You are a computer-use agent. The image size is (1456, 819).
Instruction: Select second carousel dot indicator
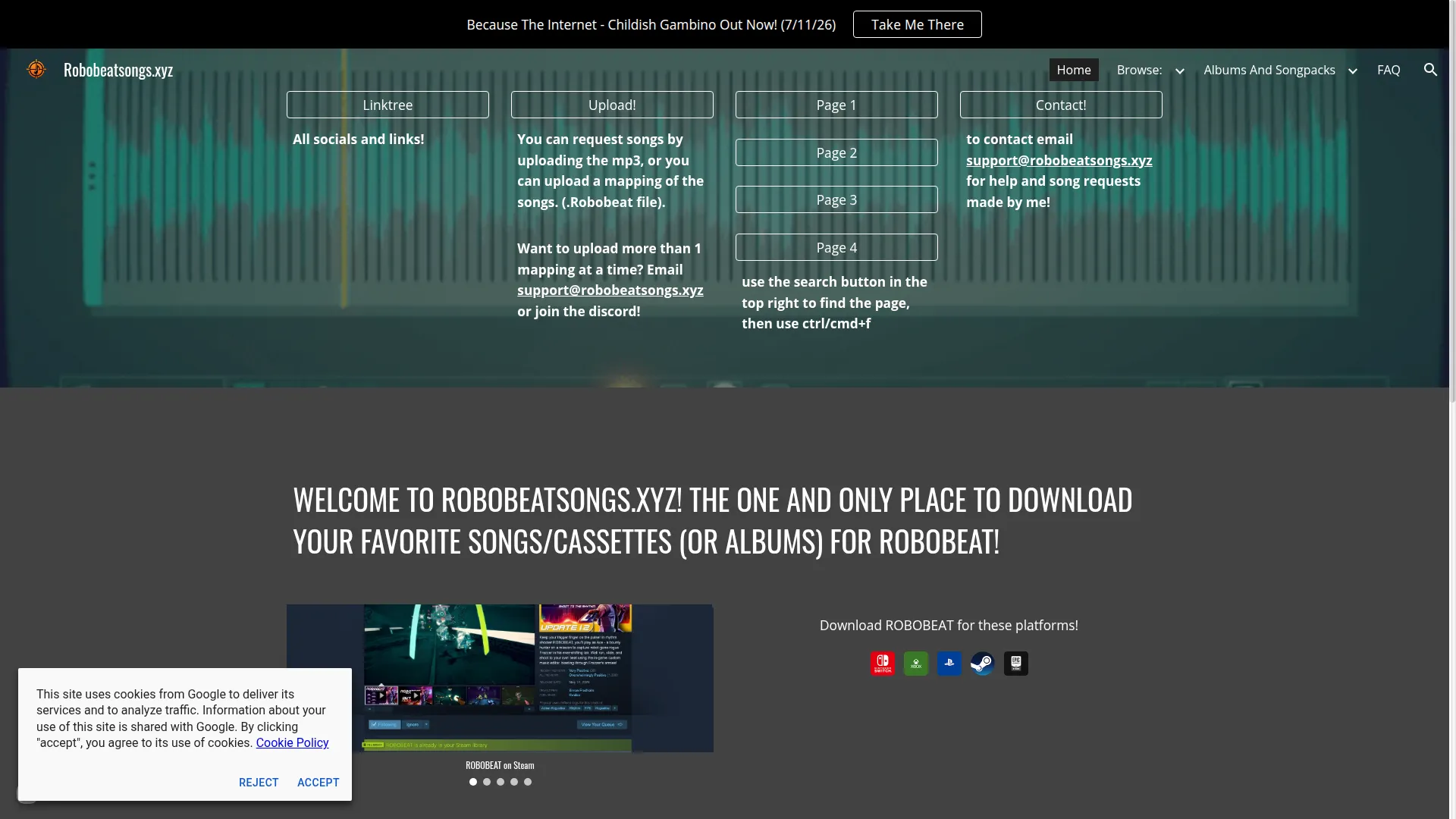[x=487, y=782]
